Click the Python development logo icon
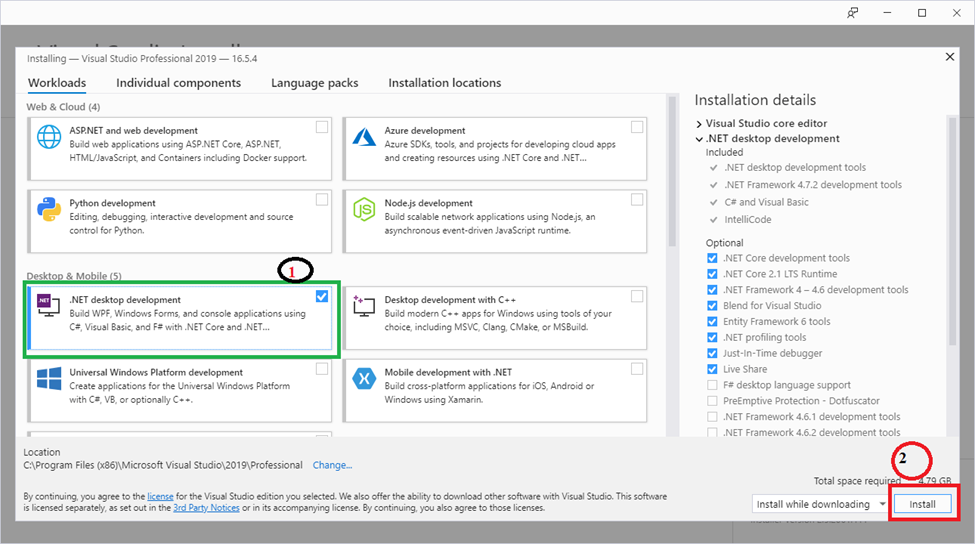975x544 pixels. click(x=49, y=210)
